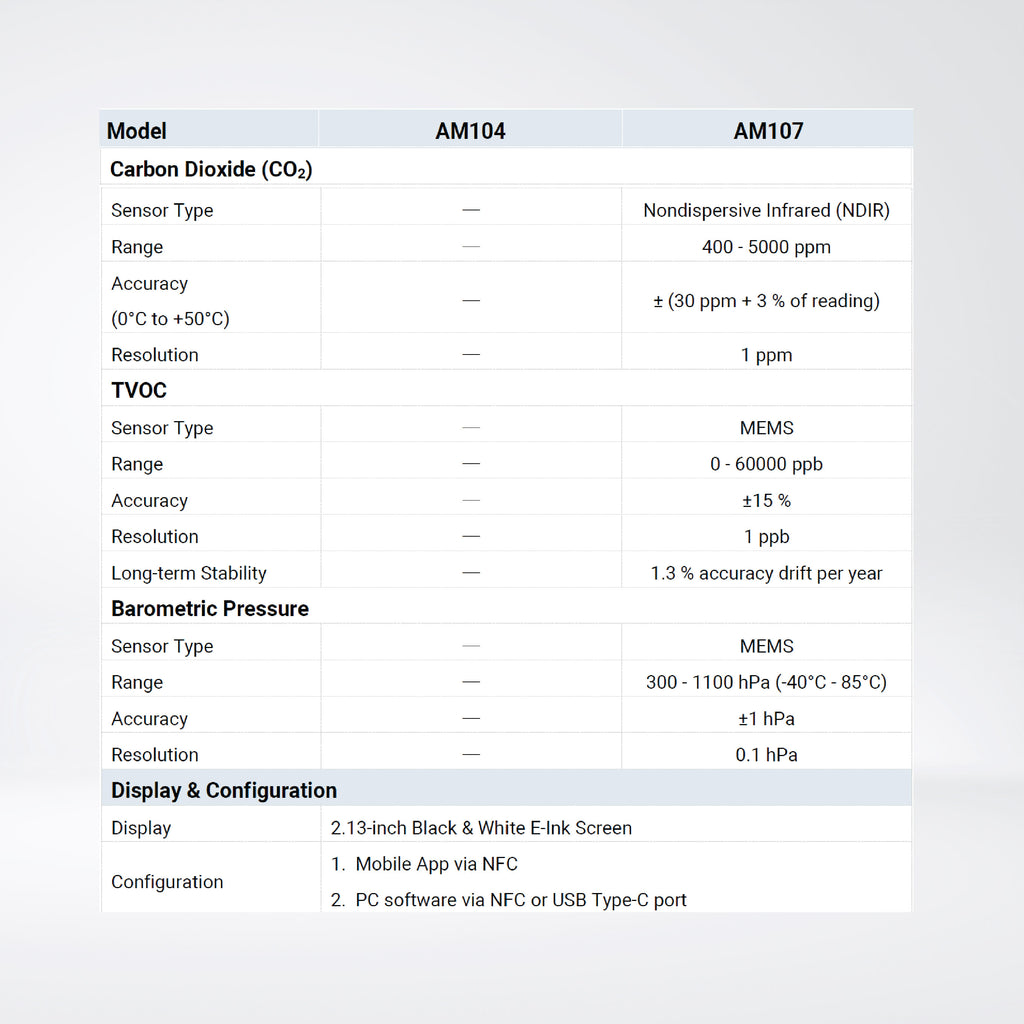
Task: Click the Long-term Stability row label
Action: 189,573
